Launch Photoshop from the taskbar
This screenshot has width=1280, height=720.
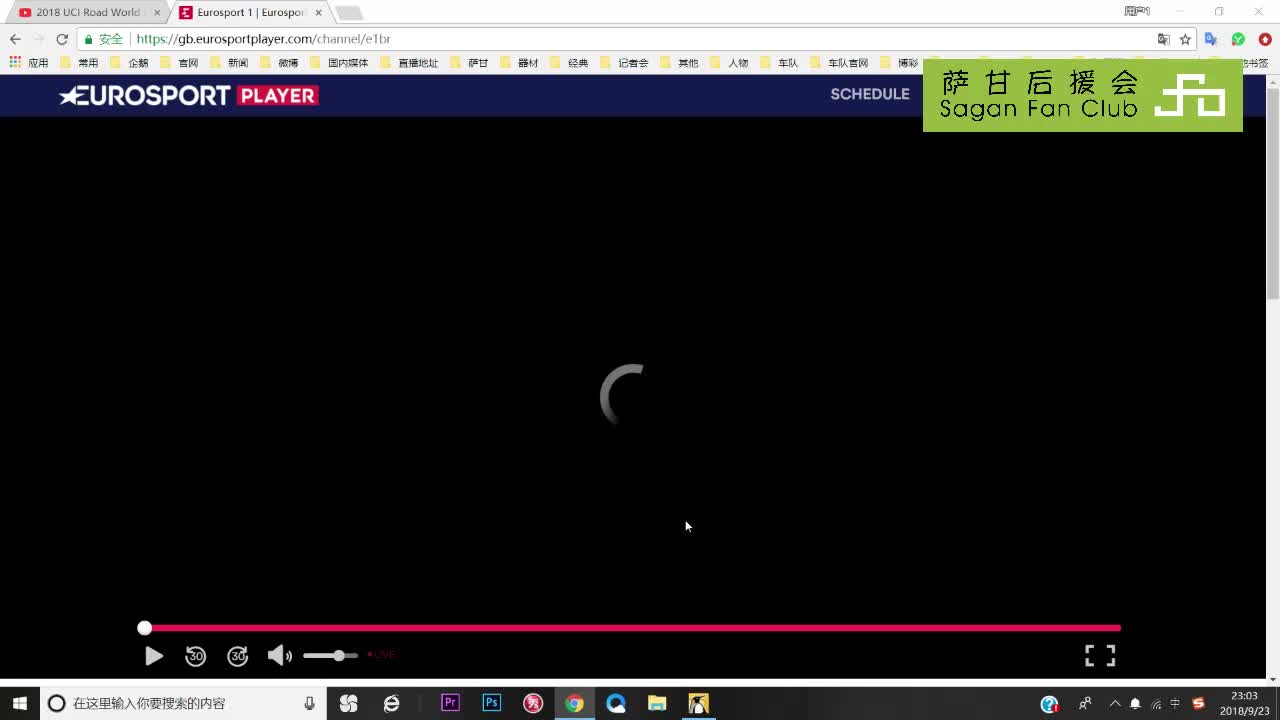[491, 703]
